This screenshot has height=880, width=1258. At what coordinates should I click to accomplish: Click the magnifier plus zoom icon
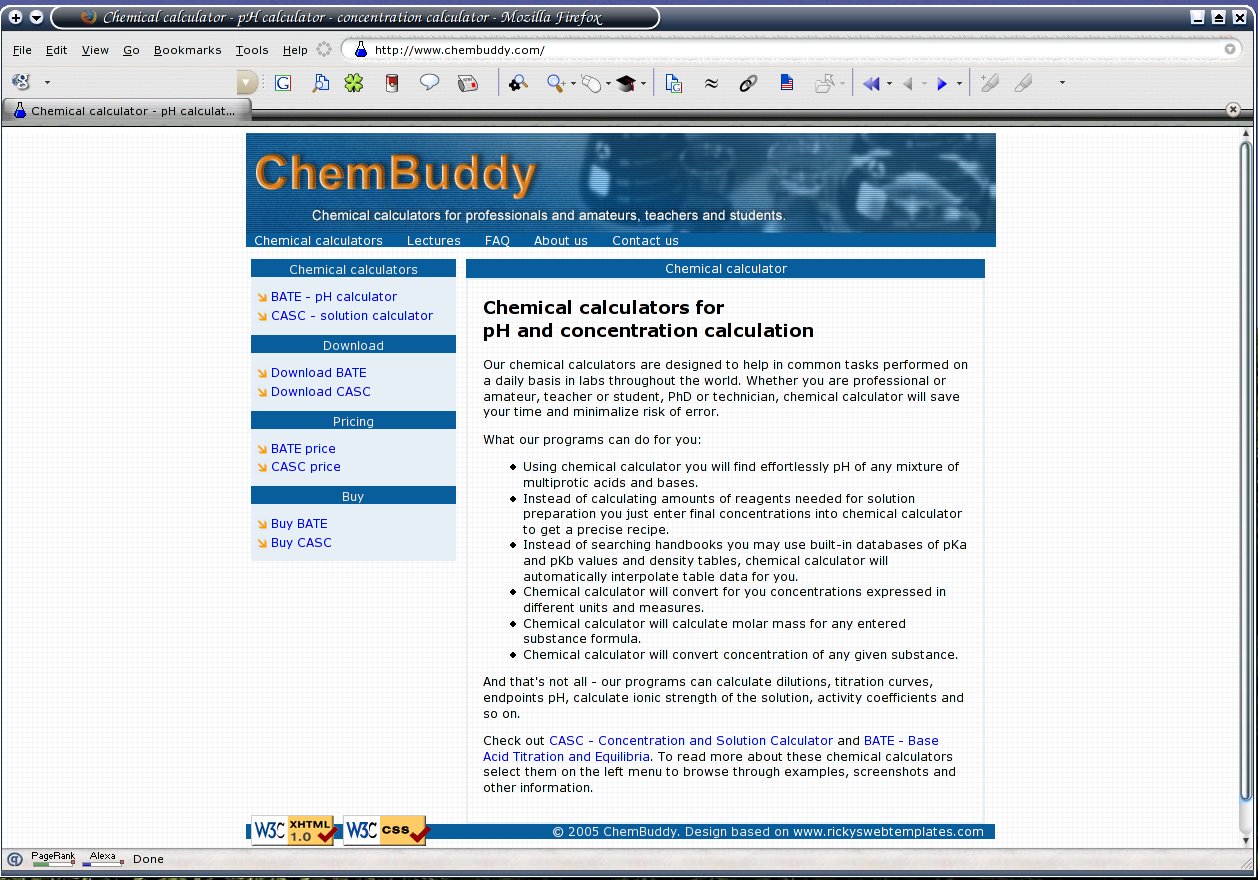click(556, 83)
